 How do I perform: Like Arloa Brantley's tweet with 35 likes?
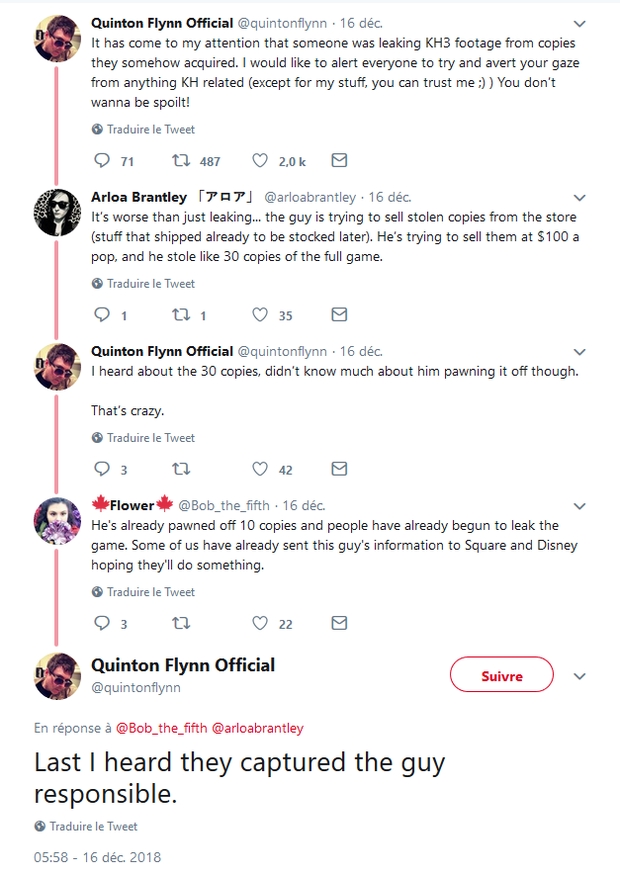click(x=260, y=315)
